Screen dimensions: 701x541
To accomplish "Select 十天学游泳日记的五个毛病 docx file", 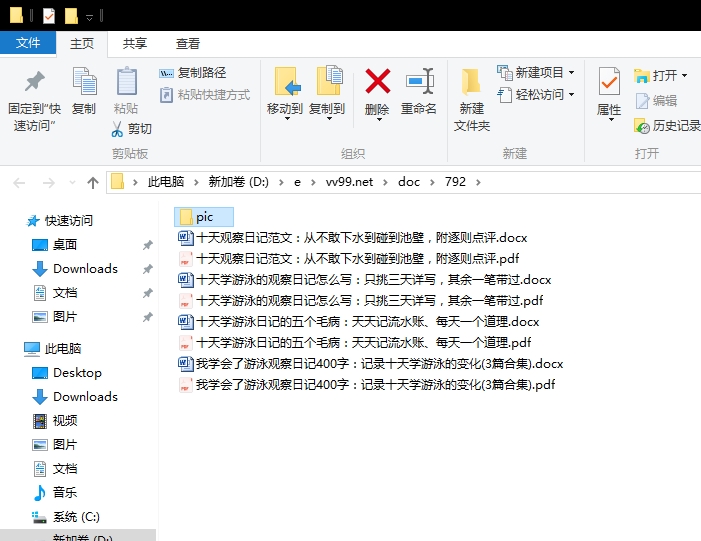I will coord(359,321).
